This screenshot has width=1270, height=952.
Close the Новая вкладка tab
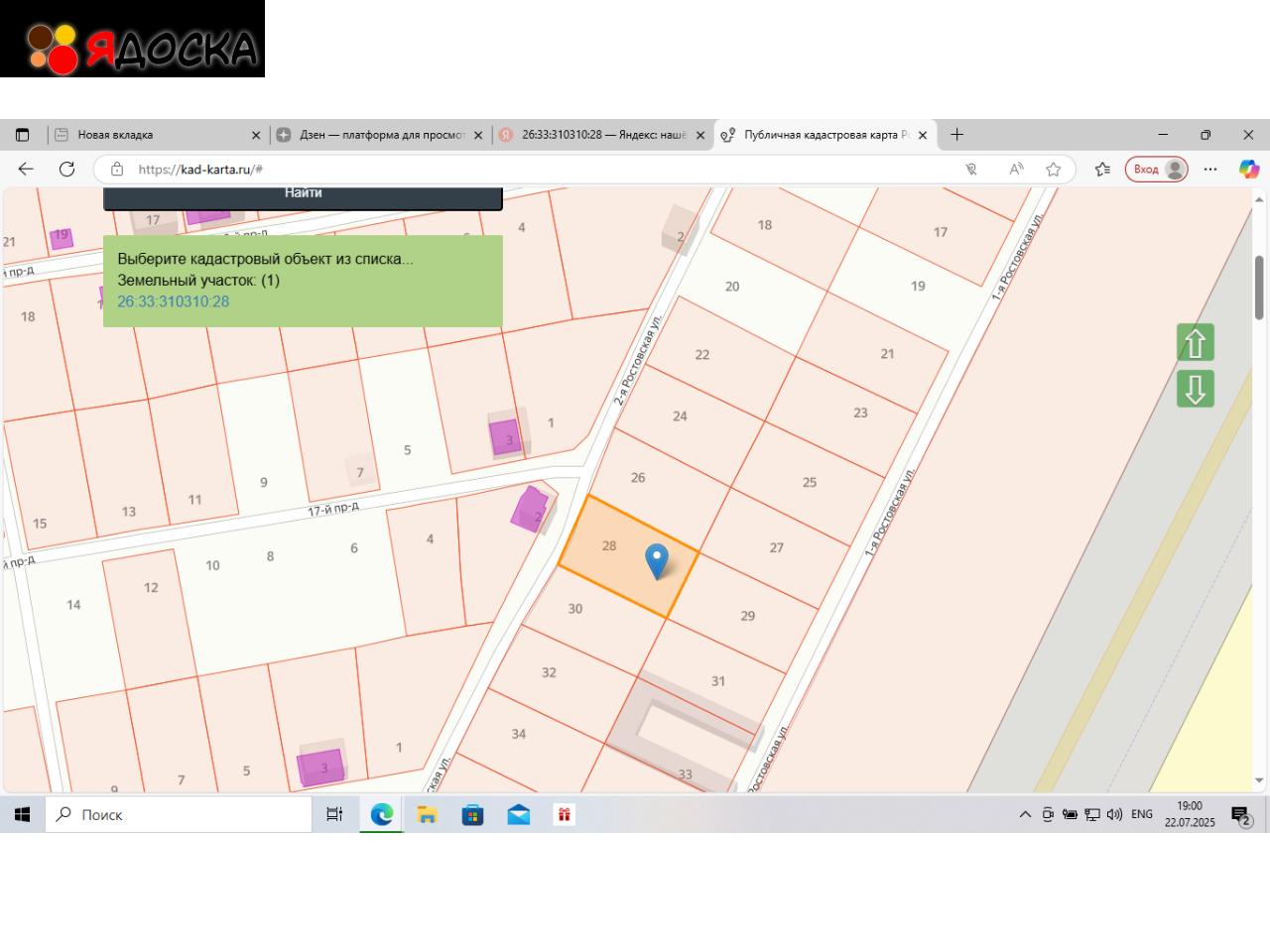pos(256,135)
